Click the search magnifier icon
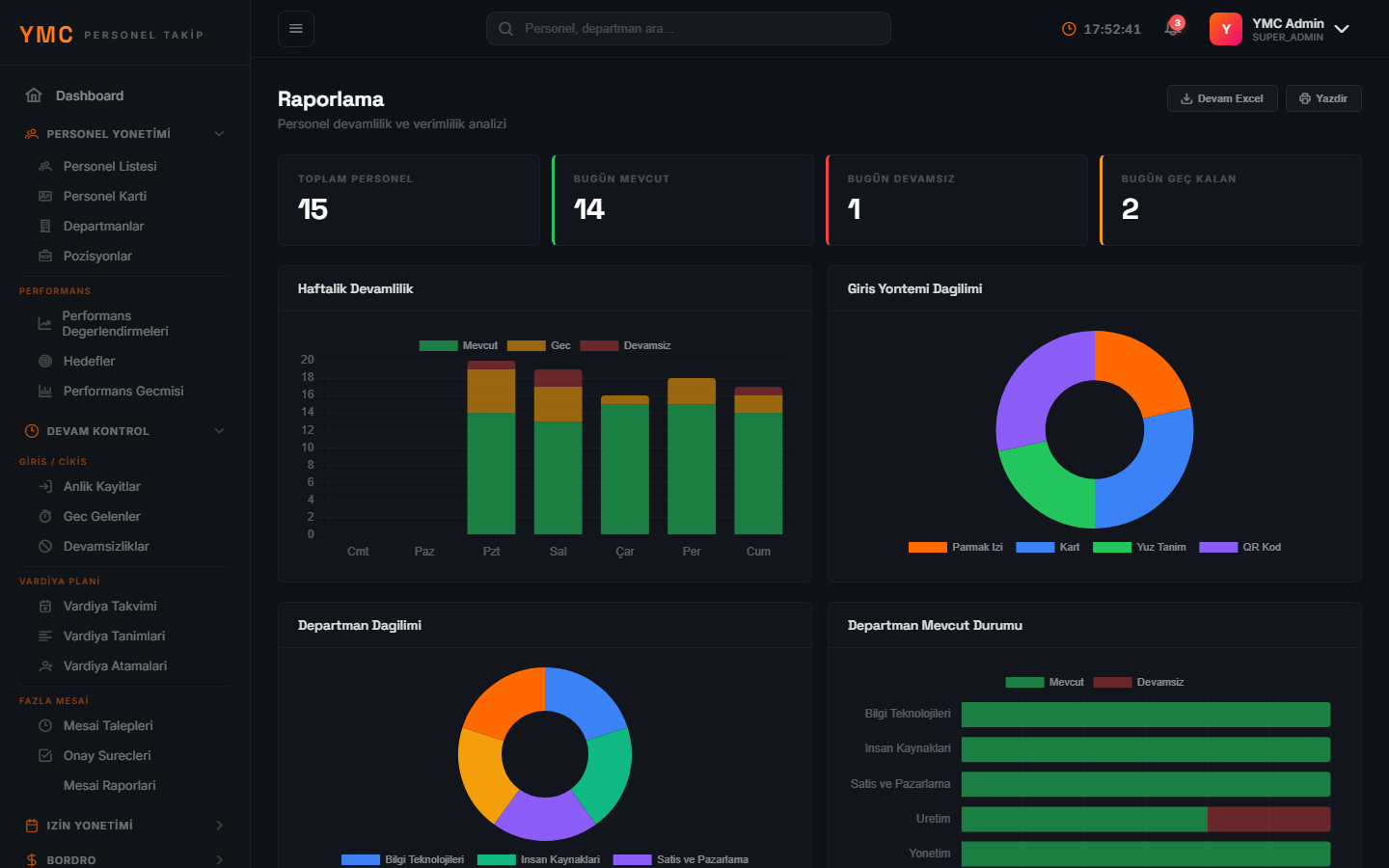 pyautogui.click(x=505, y=29)
